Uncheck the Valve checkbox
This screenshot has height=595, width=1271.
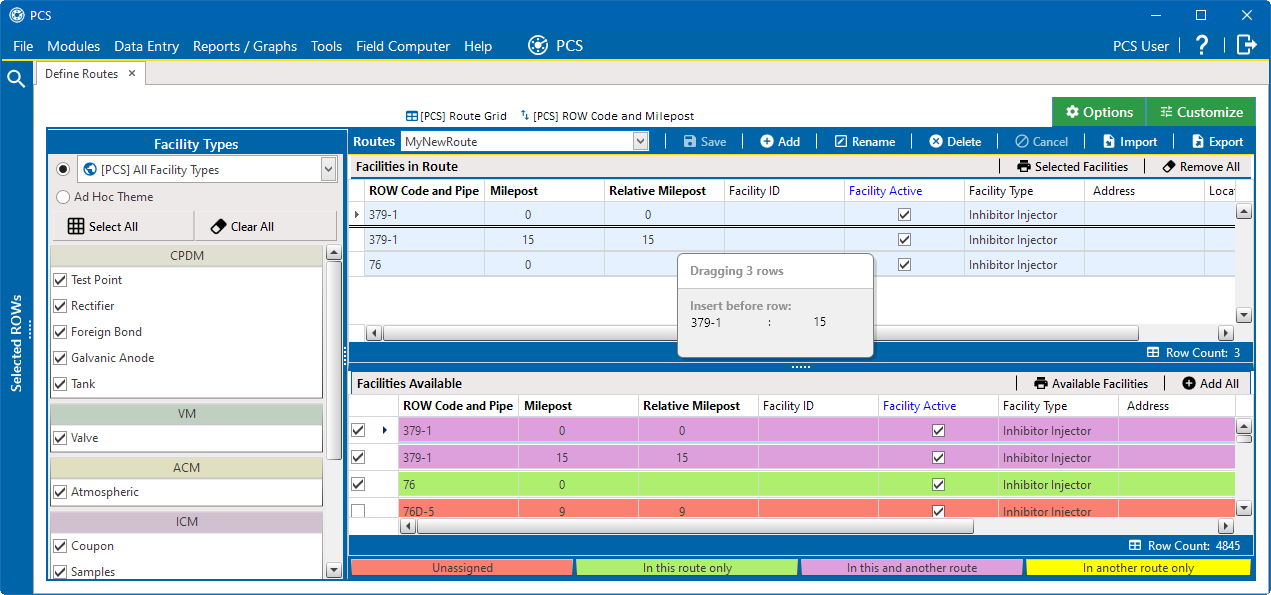tap(60, 438)
